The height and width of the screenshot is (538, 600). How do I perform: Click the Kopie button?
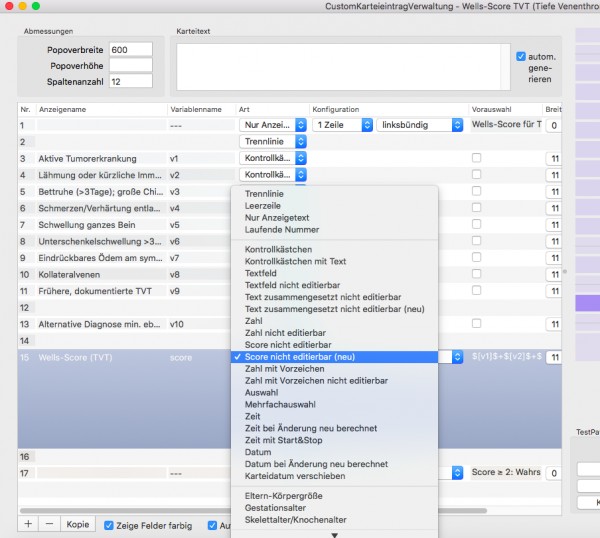pyautogui.click(x=78, y=524)
